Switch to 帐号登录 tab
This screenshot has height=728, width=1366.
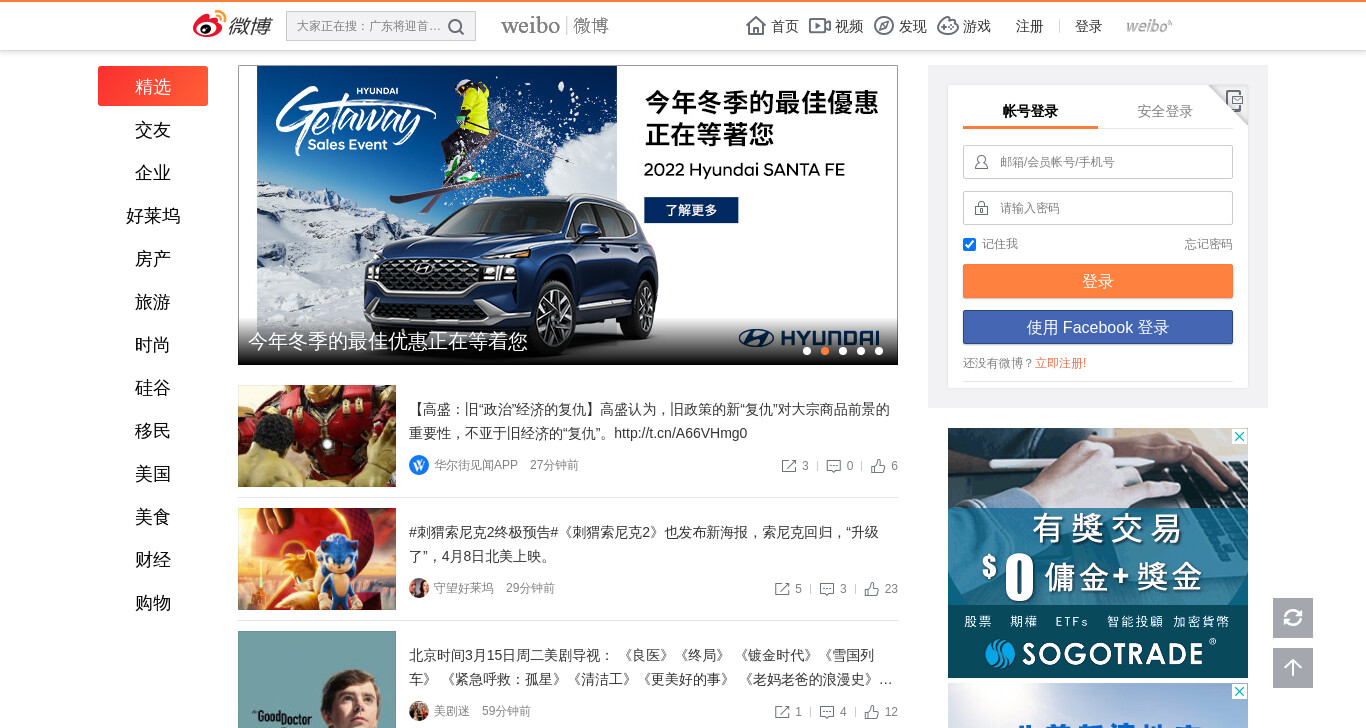click(x=1030, y=111)
